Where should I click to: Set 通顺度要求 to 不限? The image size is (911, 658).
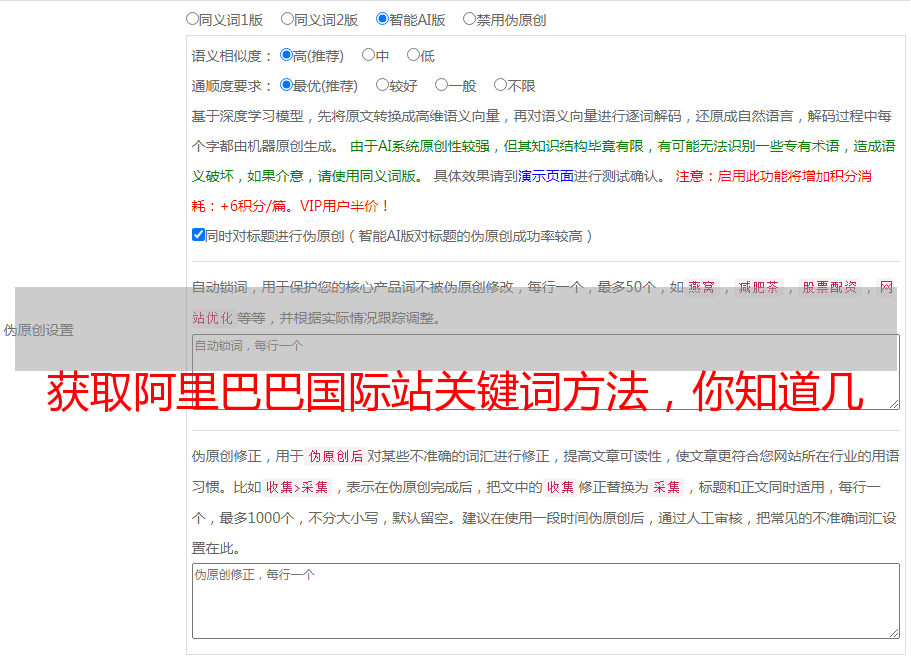click(x=500, y=85)
